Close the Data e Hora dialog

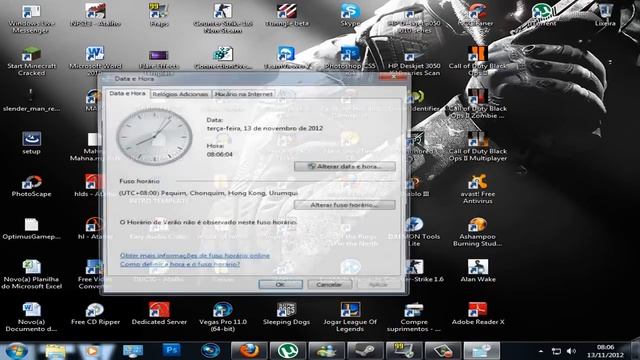pos(392,77)
